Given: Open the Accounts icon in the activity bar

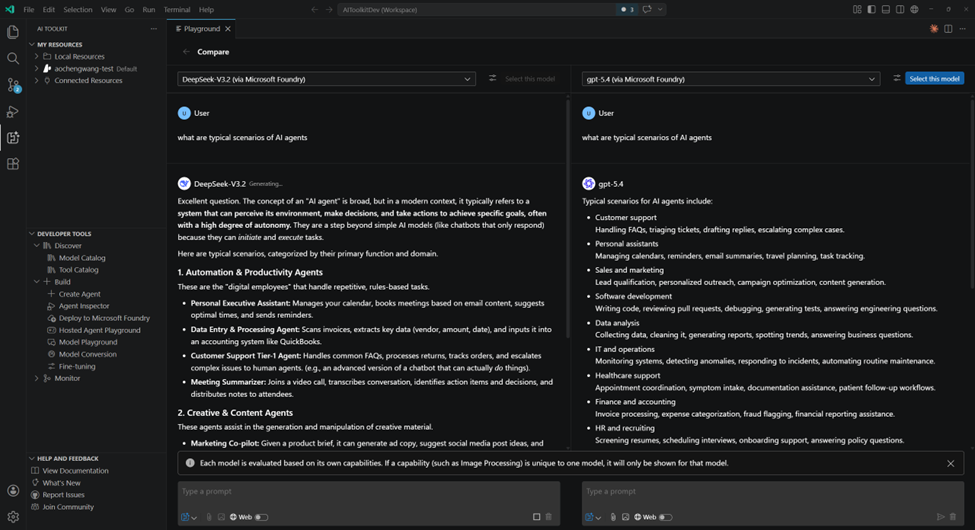Looking at the screenshot, I should 12,491.
